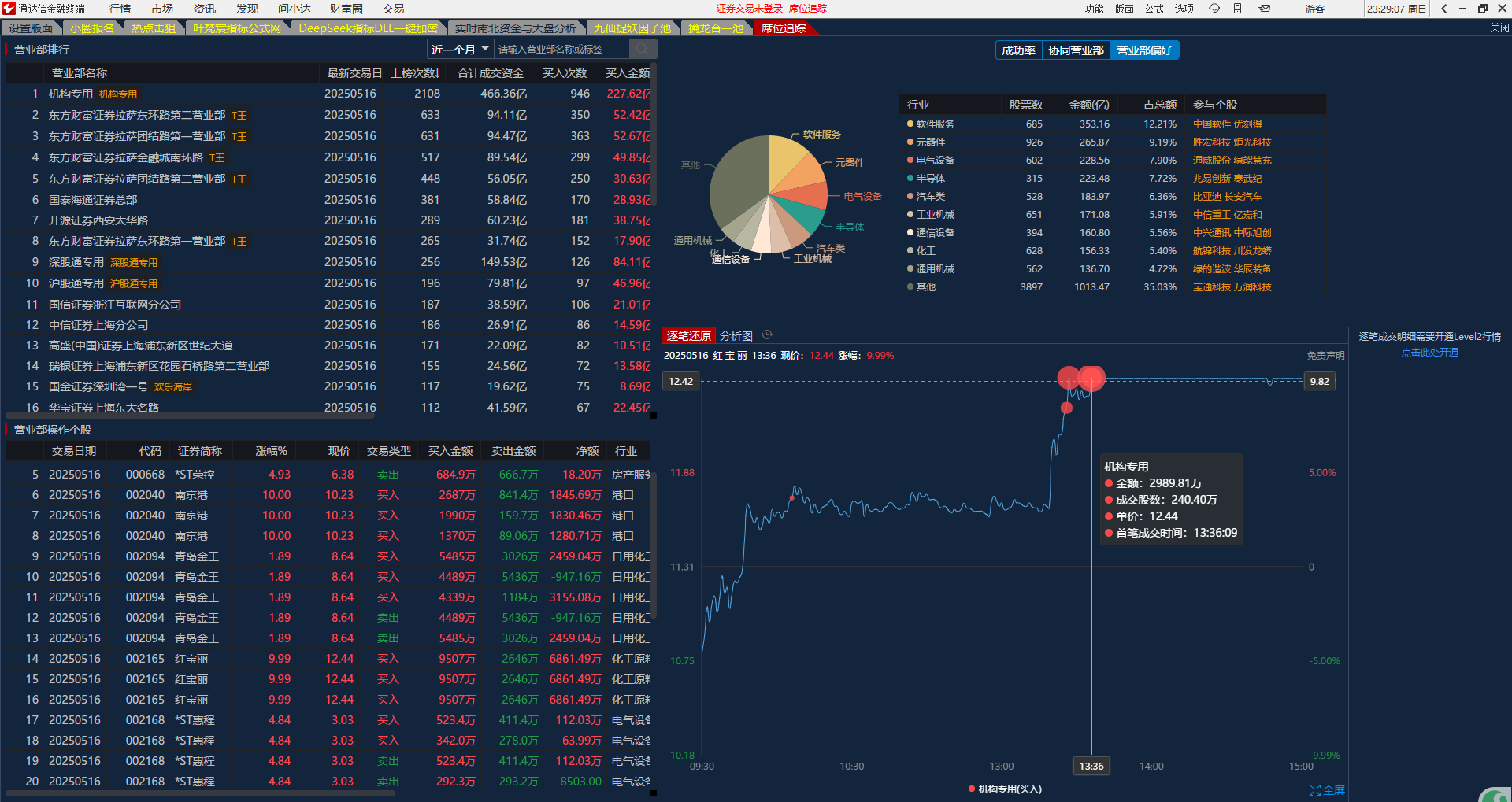Image resolution: width=1512 pixels, height=802 pixels.
Task: Click the horizontal scrollbar of 营业部操作个股 table
Action: coord(201,793)
